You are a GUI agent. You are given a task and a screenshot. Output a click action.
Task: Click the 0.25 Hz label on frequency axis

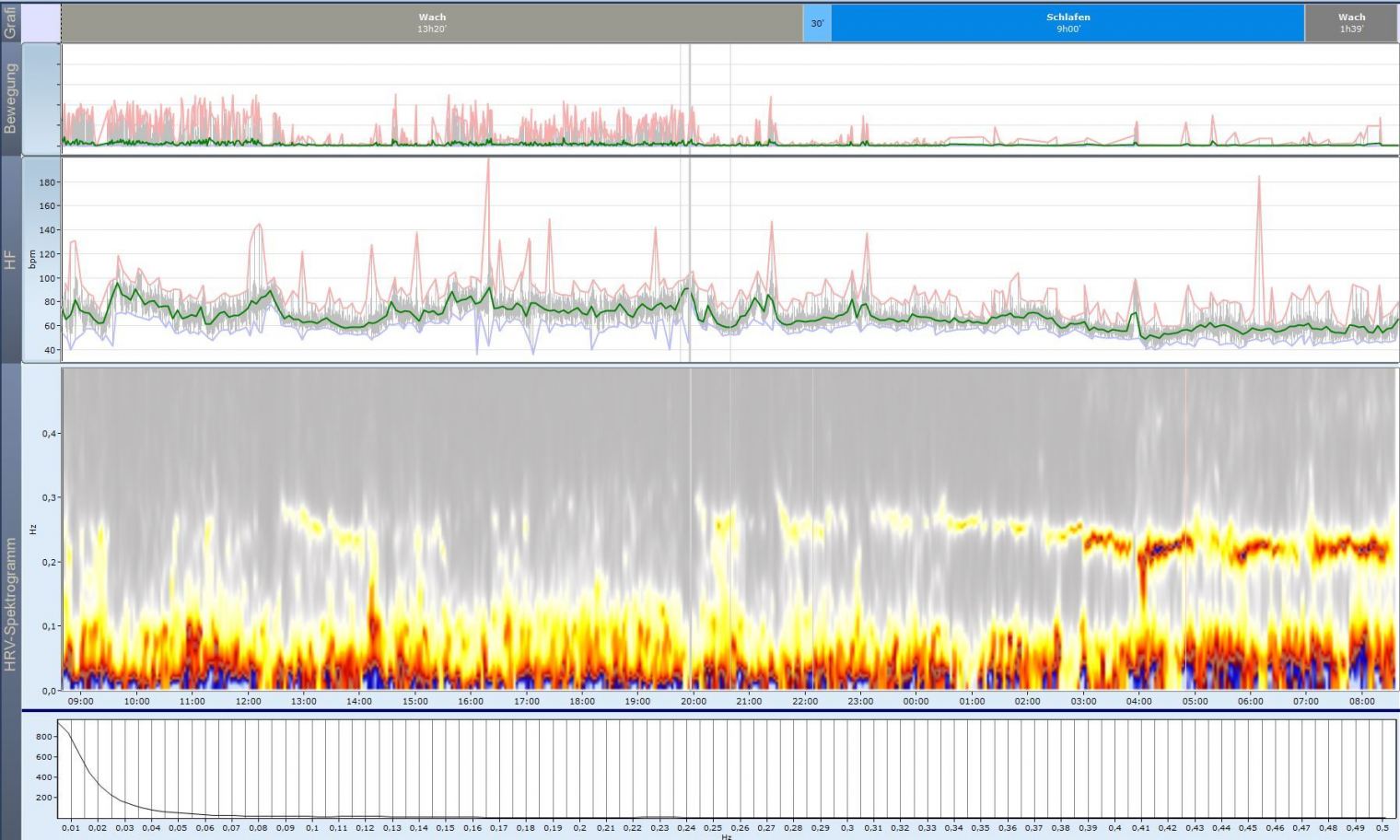pos(713,828)
